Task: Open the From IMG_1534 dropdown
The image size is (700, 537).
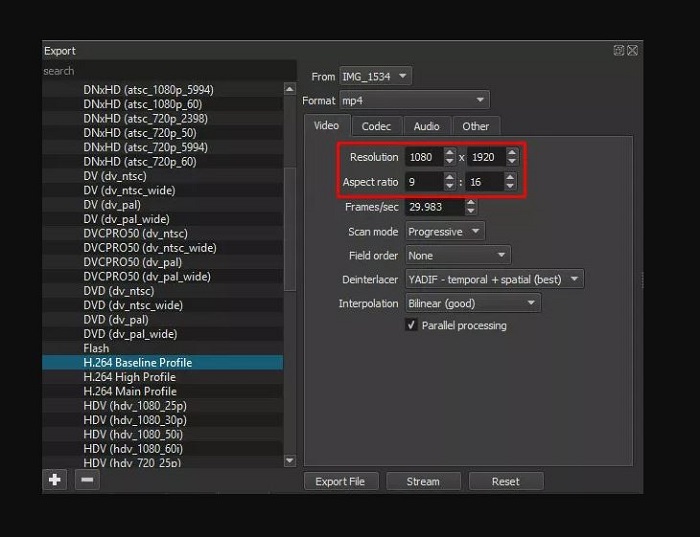Action: pyautogui.click(x=375, y=76)
